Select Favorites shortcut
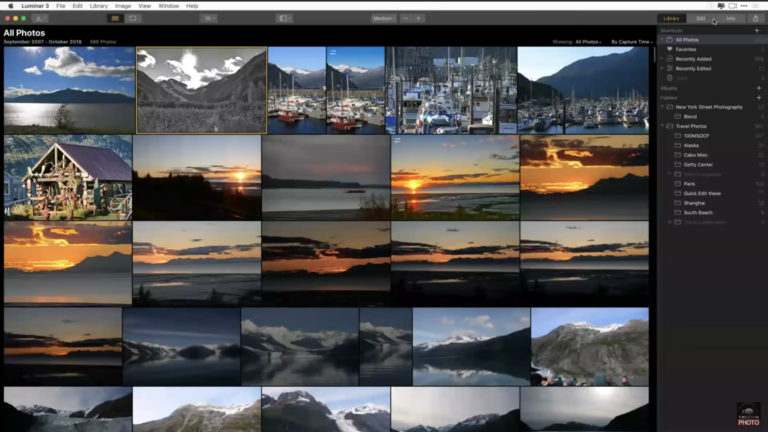 pos(712,49)
